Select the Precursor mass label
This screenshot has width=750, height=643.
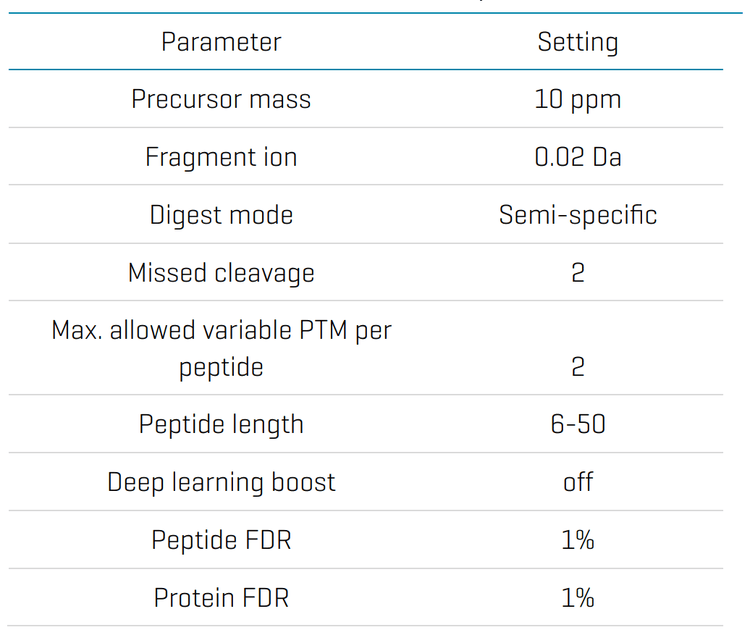(221, 100)
